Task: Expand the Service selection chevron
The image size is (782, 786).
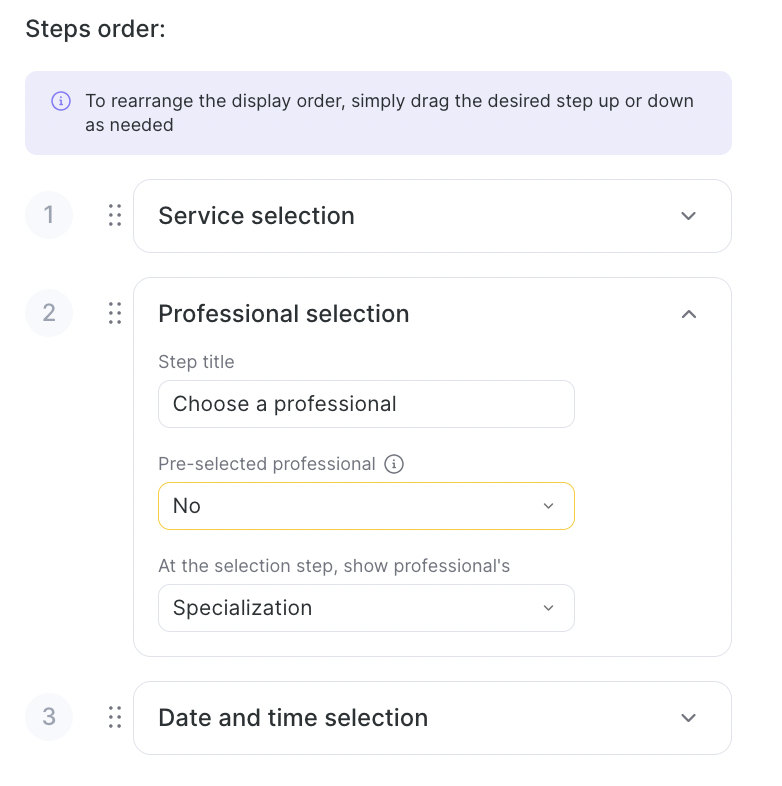Action: click(x=688, y=216)
